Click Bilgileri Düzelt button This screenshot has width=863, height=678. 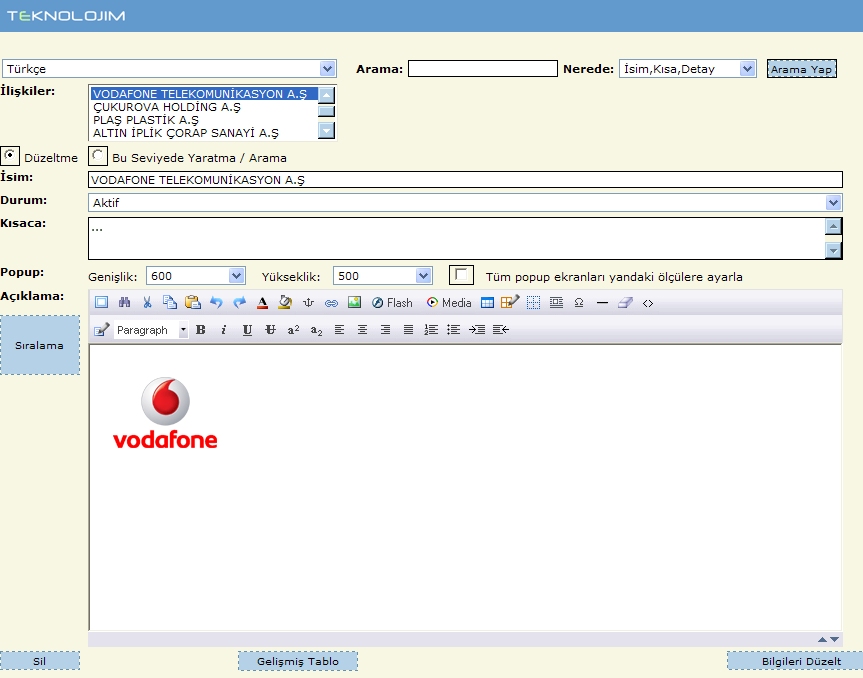[x=795, y=661]
